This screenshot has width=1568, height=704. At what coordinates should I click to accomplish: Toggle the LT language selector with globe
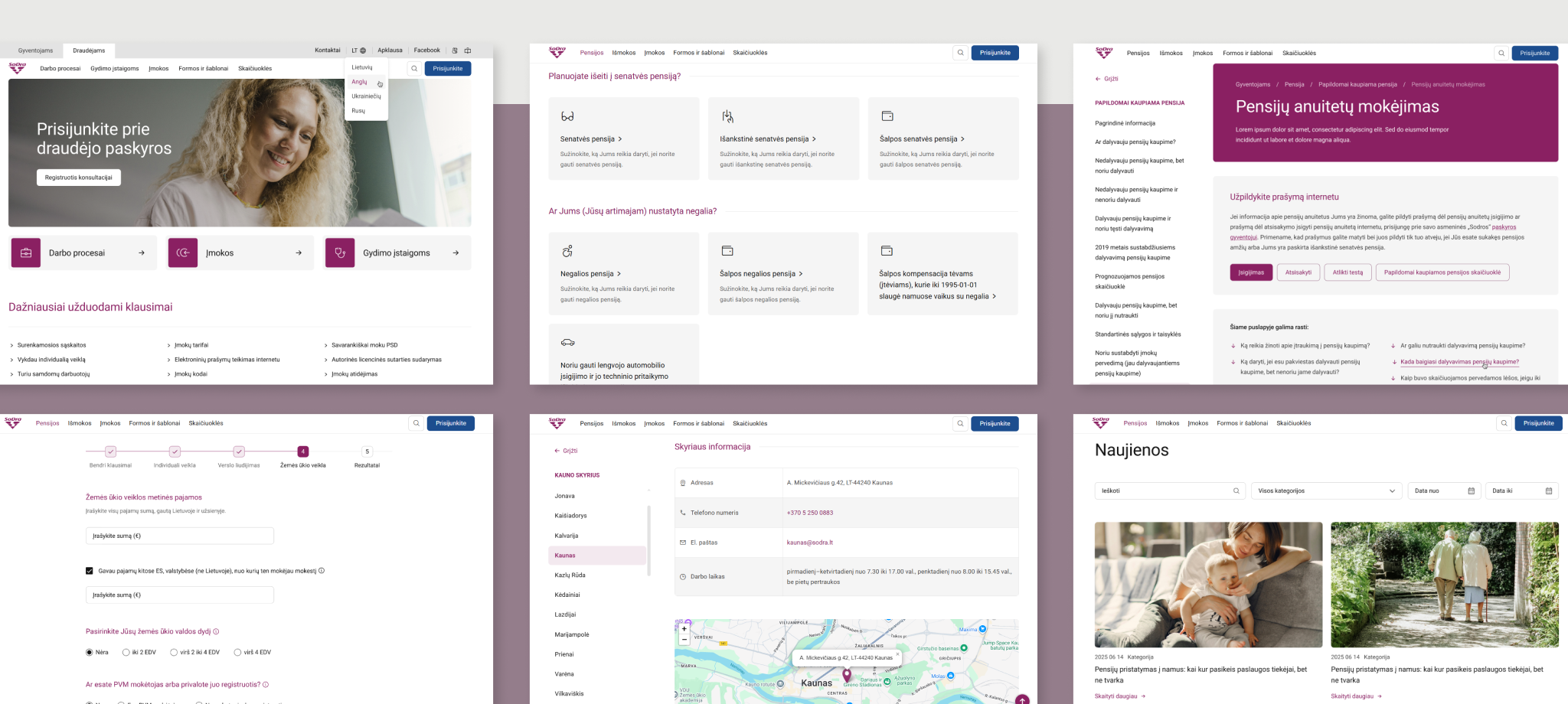(x=358, y=51)
